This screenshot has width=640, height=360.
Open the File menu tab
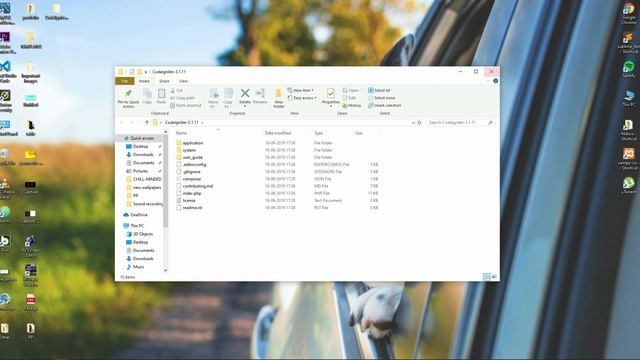pos(124,81)
